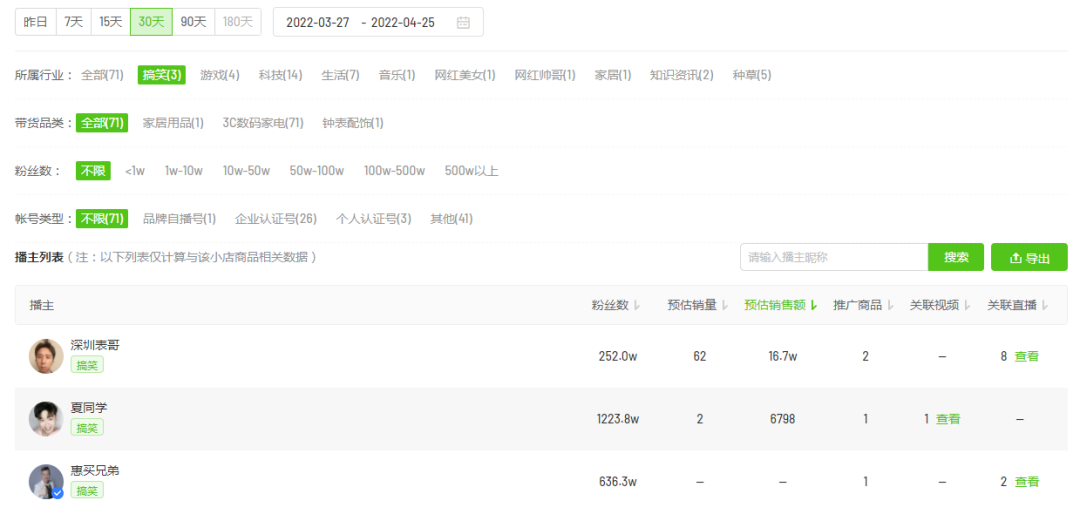The width and height of the screenshot is (1080, 514).
Task: Filter industry by 科技(14)
Action: pos(280,75)
